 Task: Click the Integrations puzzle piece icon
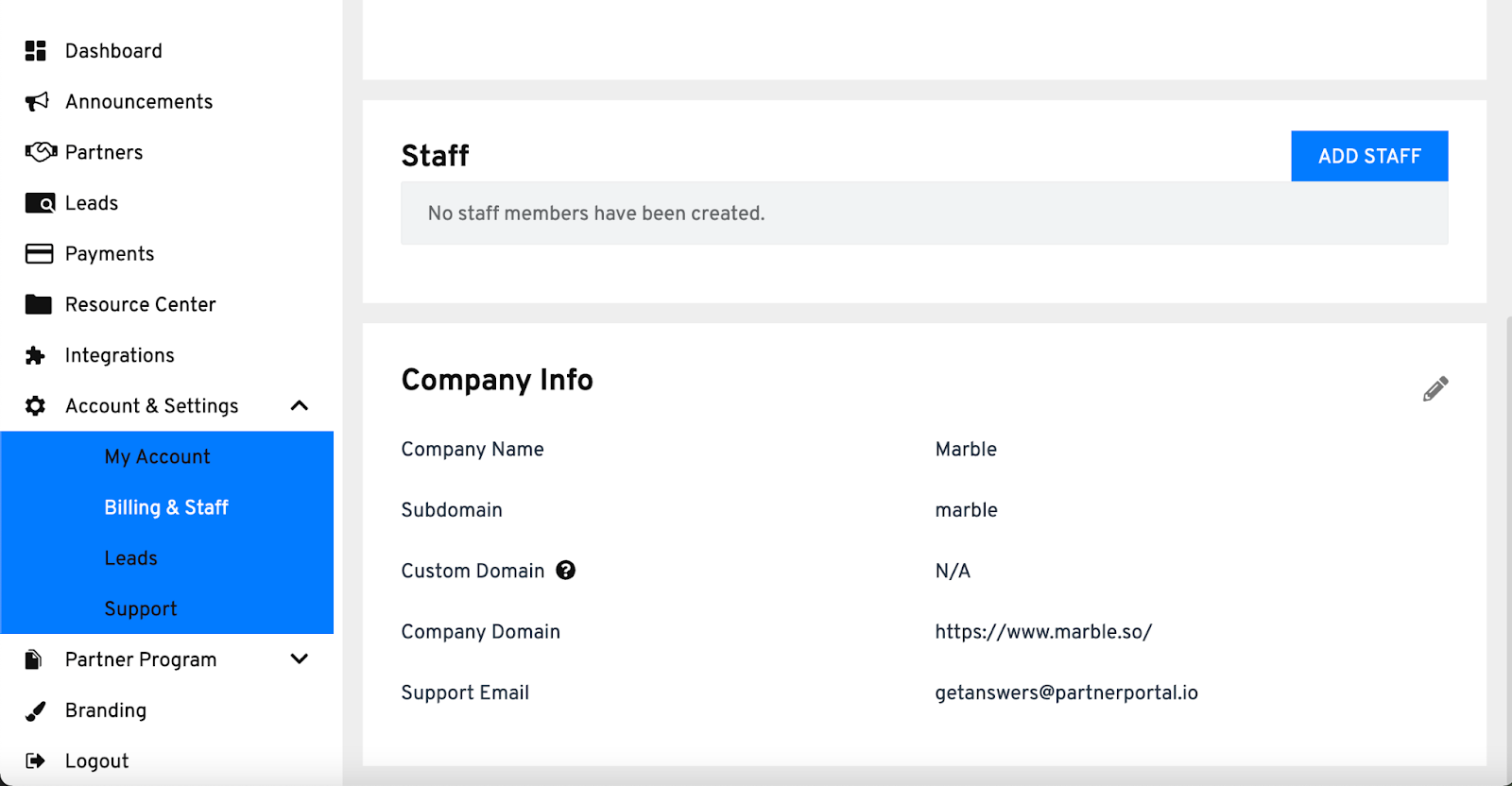[x=36, y=355]
